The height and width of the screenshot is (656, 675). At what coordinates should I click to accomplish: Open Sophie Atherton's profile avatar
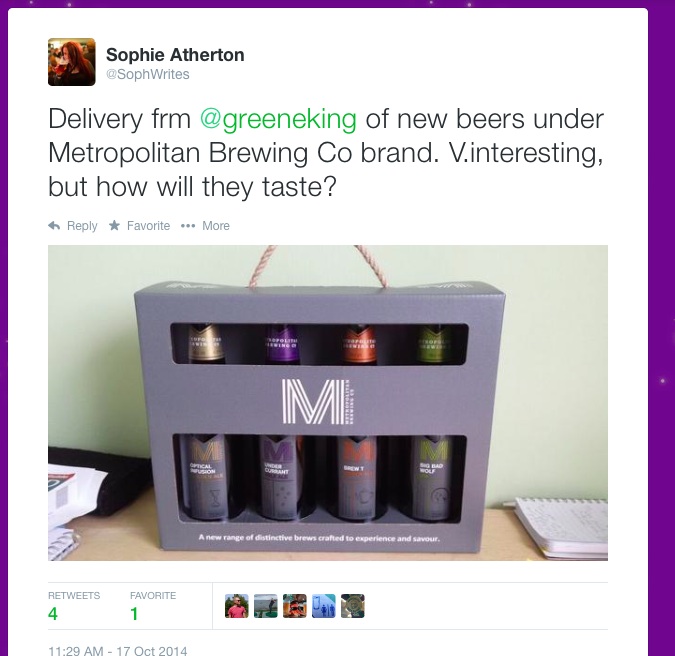point(71,62)
